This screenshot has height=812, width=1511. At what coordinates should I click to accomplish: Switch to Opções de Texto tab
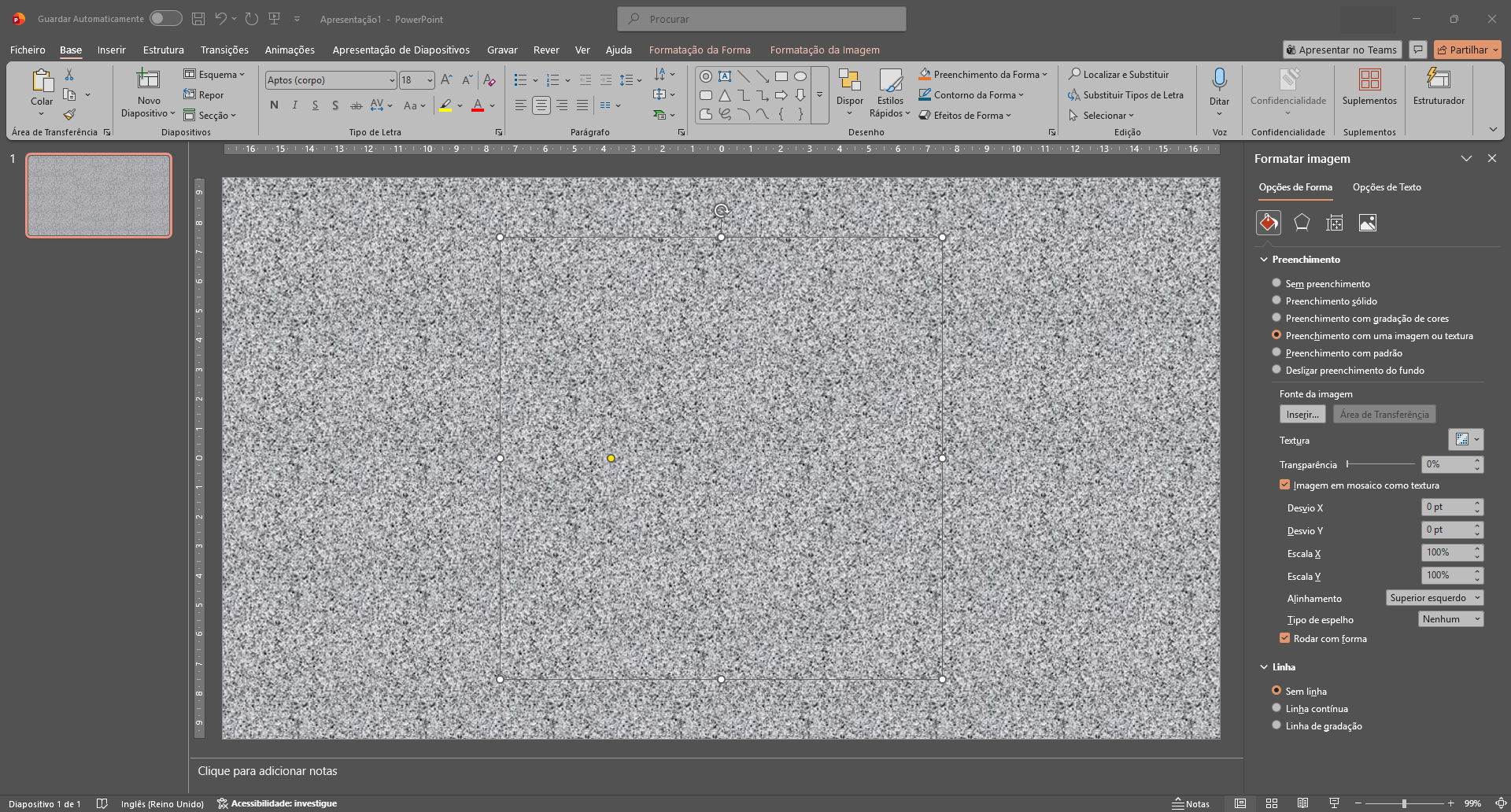[x=1387, y=187]
